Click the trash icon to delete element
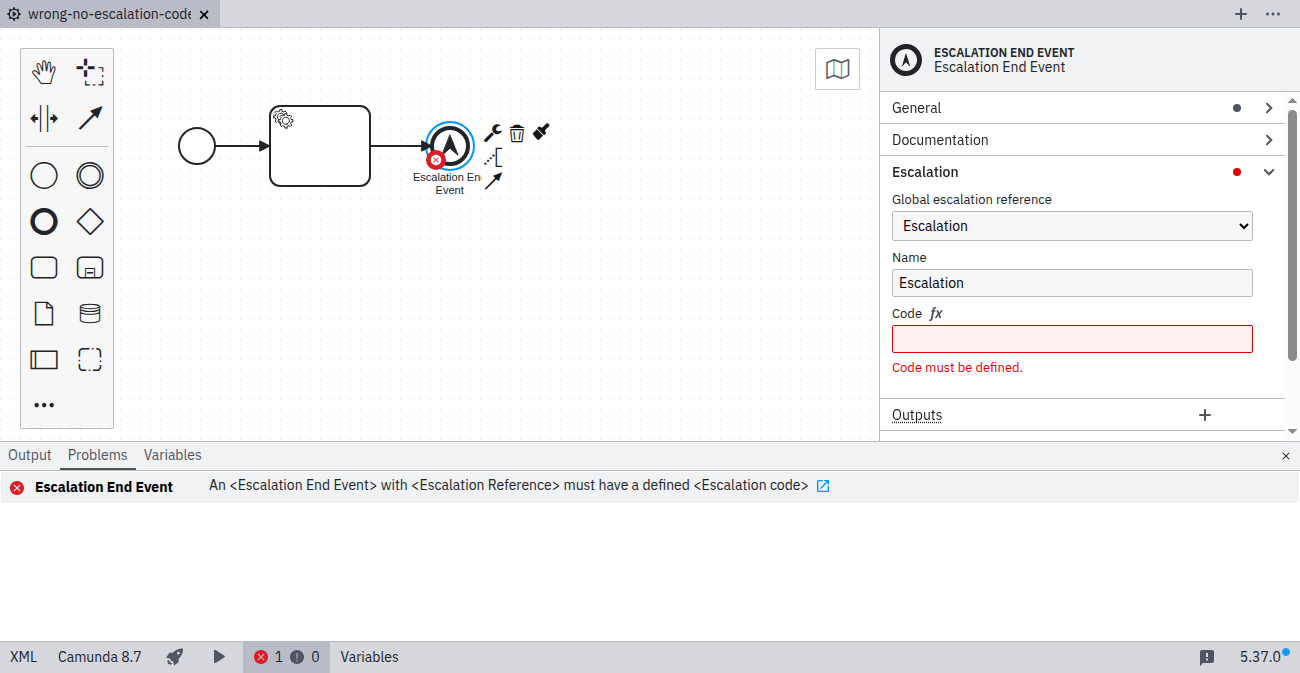This screenshot has width=1300, height=673. [x=517, y=133]
